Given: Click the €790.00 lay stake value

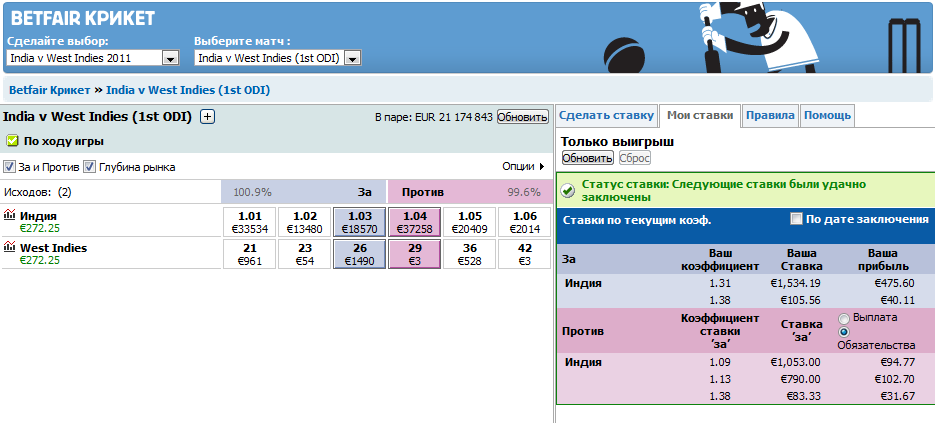Looking at the screenshot, I should (x=801, y=379).
